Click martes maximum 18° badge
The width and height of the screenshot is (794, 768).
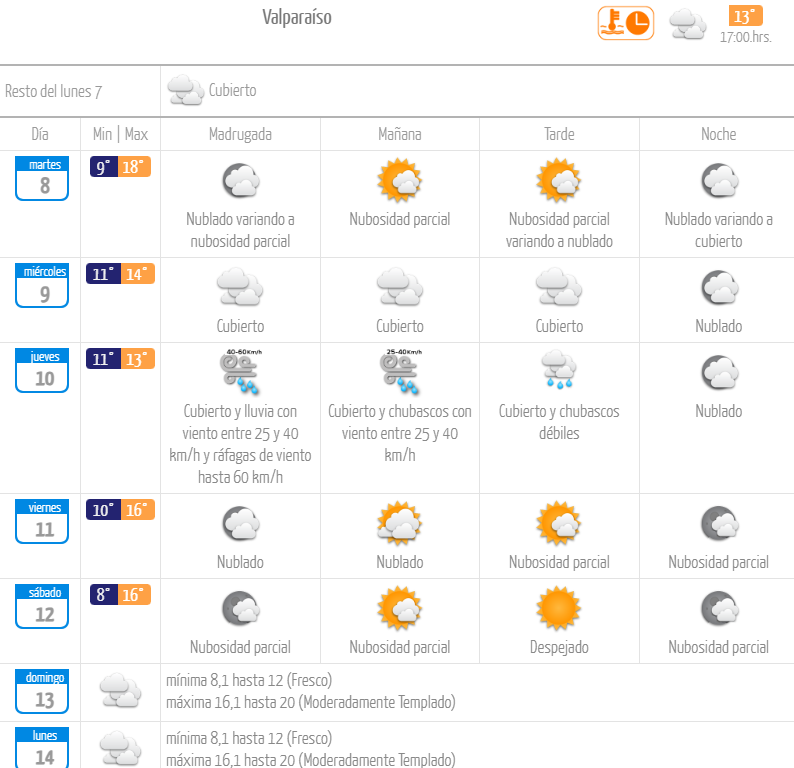pos(134,167)
